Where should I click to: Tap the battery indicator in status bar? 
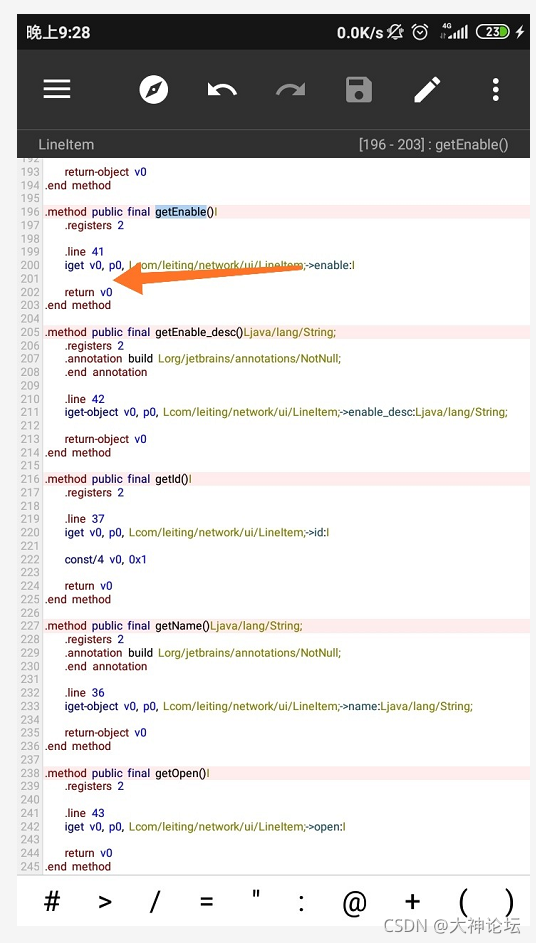(493, 32)
